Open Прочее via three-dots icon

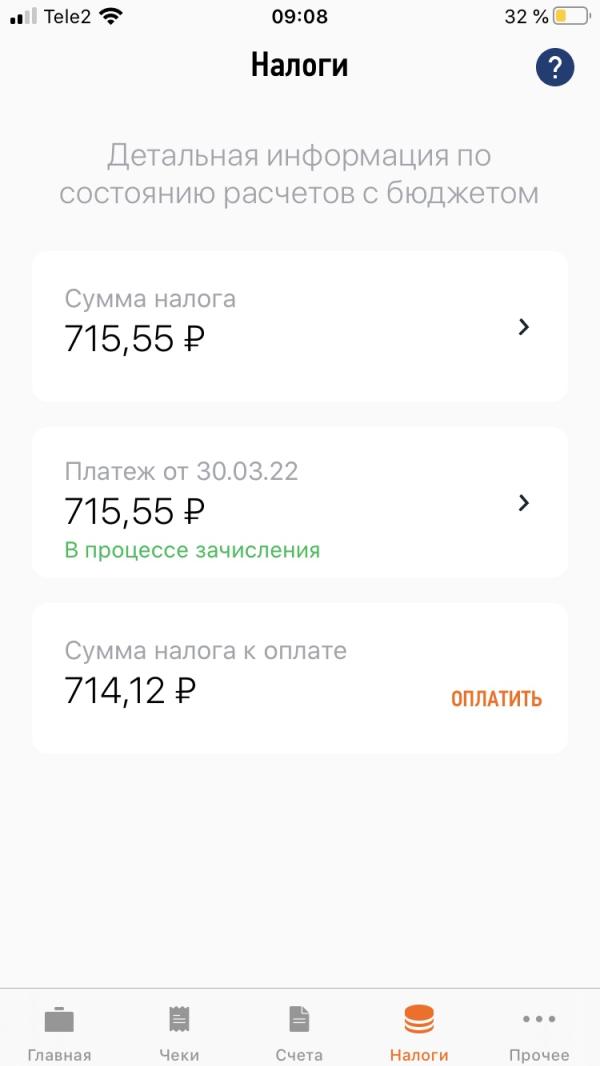[539, 1019]
